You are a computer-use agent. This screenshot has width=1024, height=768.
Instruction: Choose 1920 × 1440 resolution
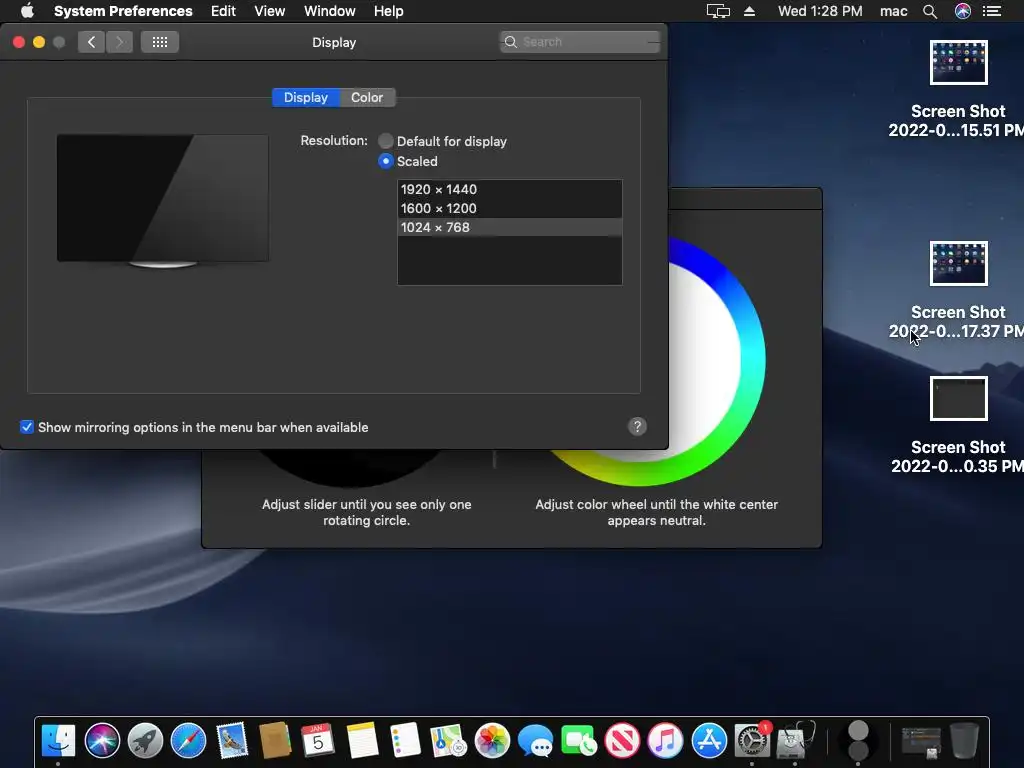509,189
